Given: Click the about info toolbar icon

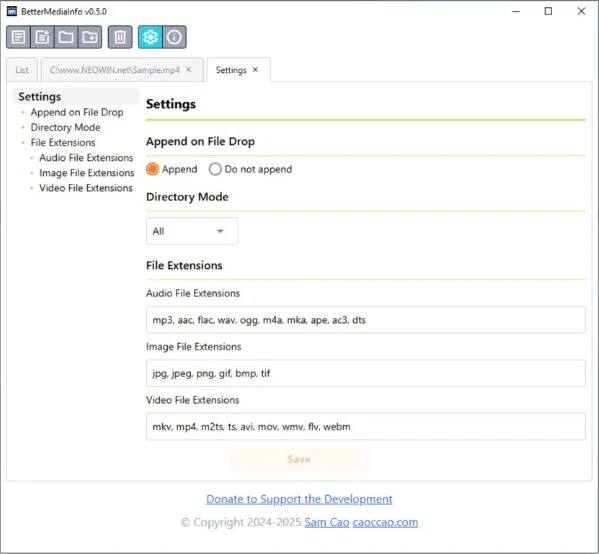Looking at the screenshot, I should 175,37.
